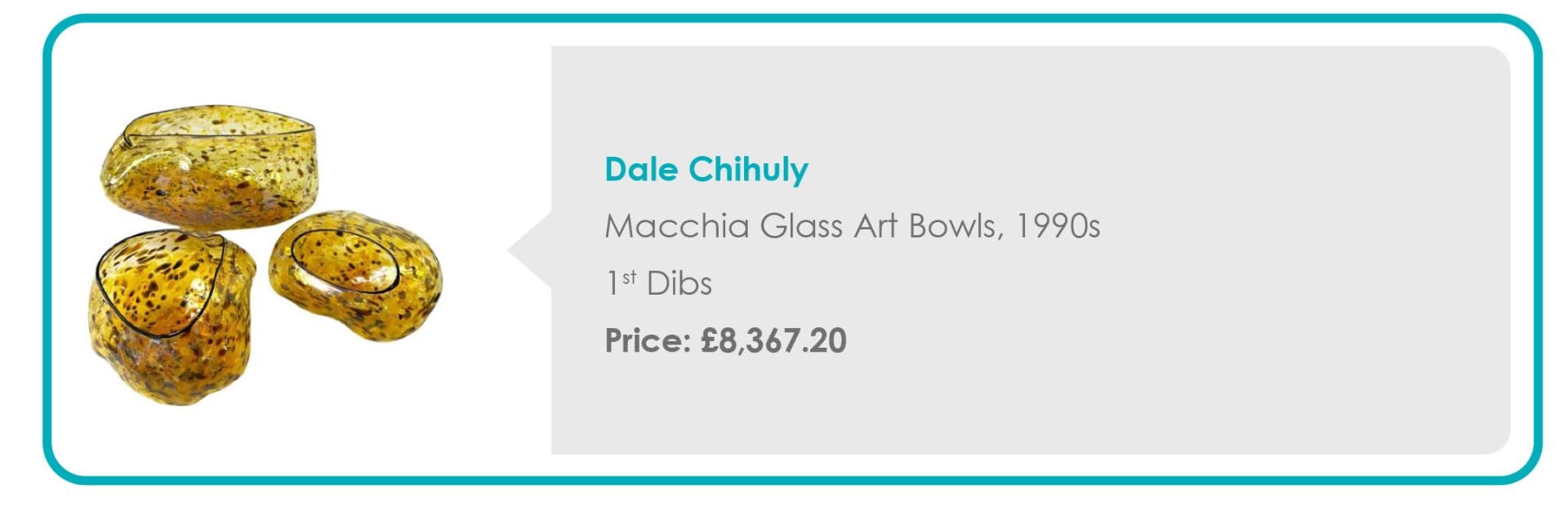Click the £8,367.20 price amount
The image size is (1568, 511).
(773, 340)
